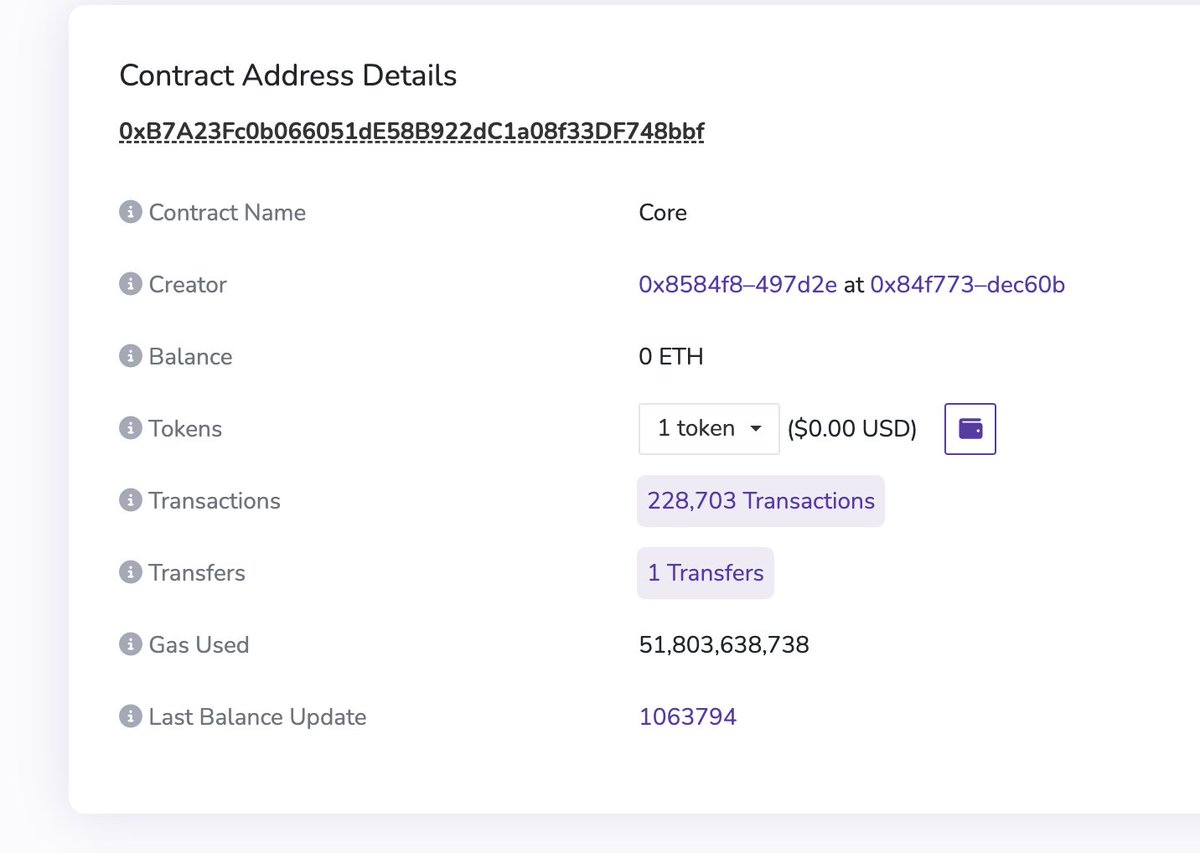Click the Gas Used label
The image size is (1200, 853).
pyautogui.click(x=199, y=645)
